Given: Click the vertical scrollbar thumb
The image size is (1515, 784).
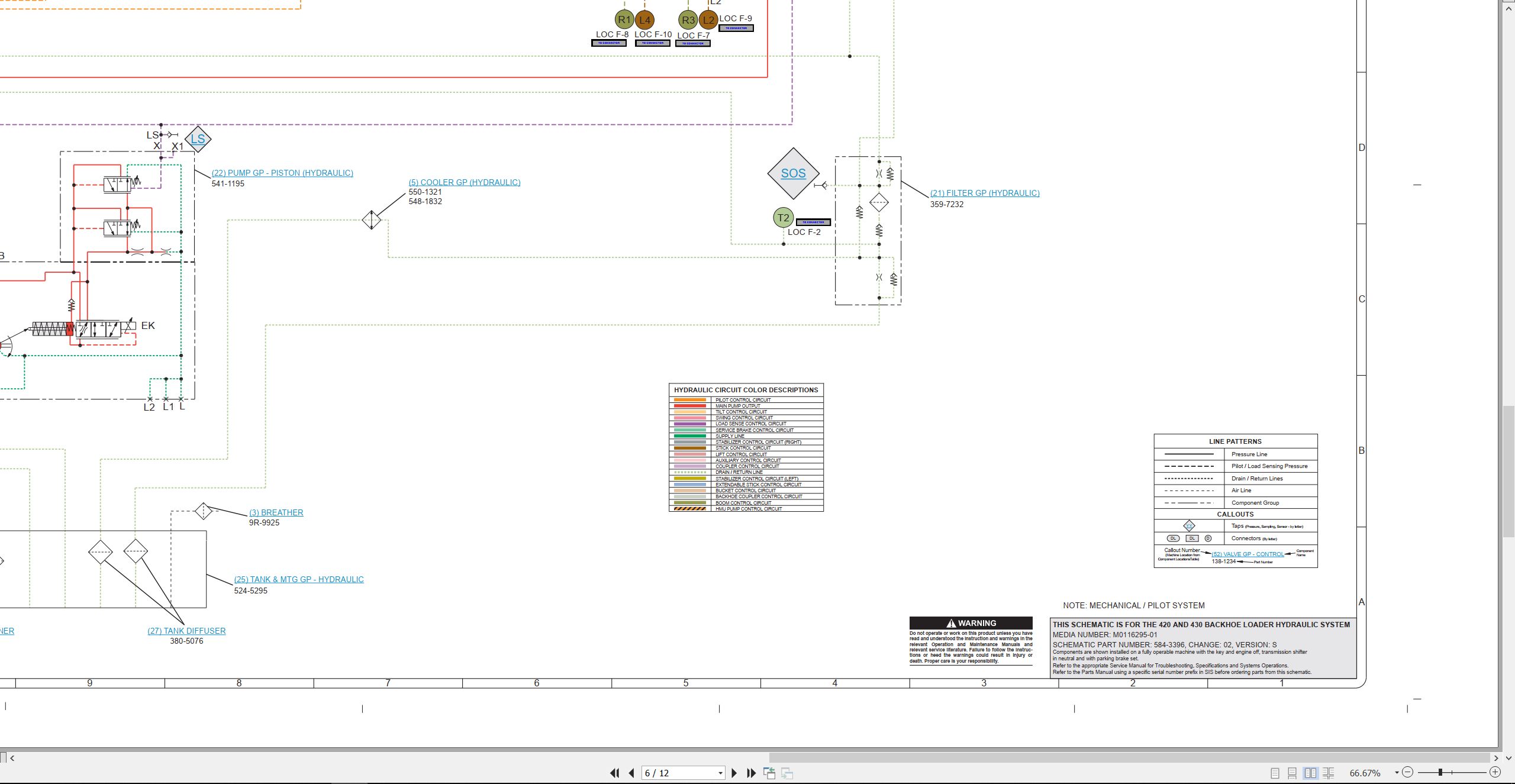Looking at the screenshot, I should 1508,472.
